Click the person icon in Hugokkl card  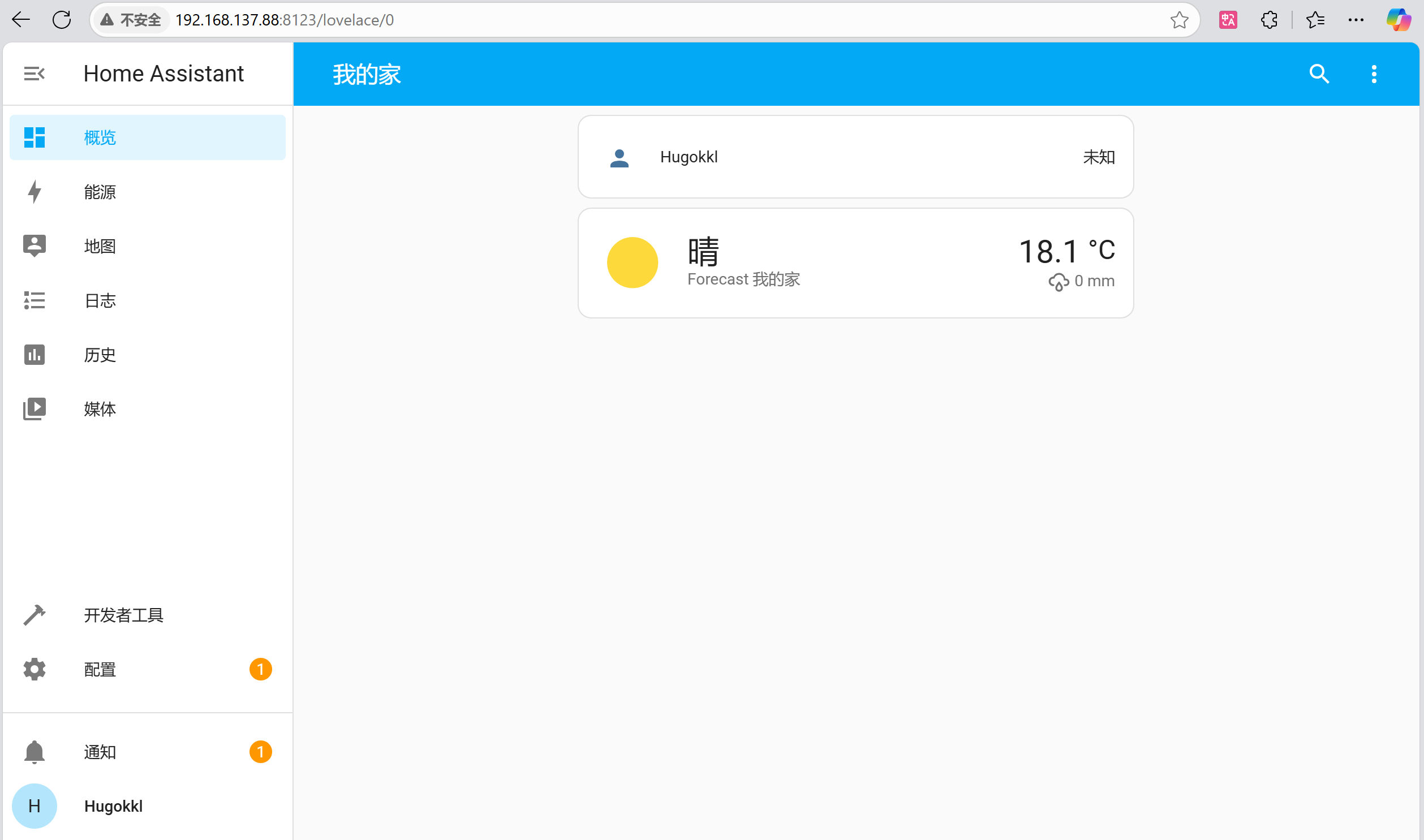619,158
